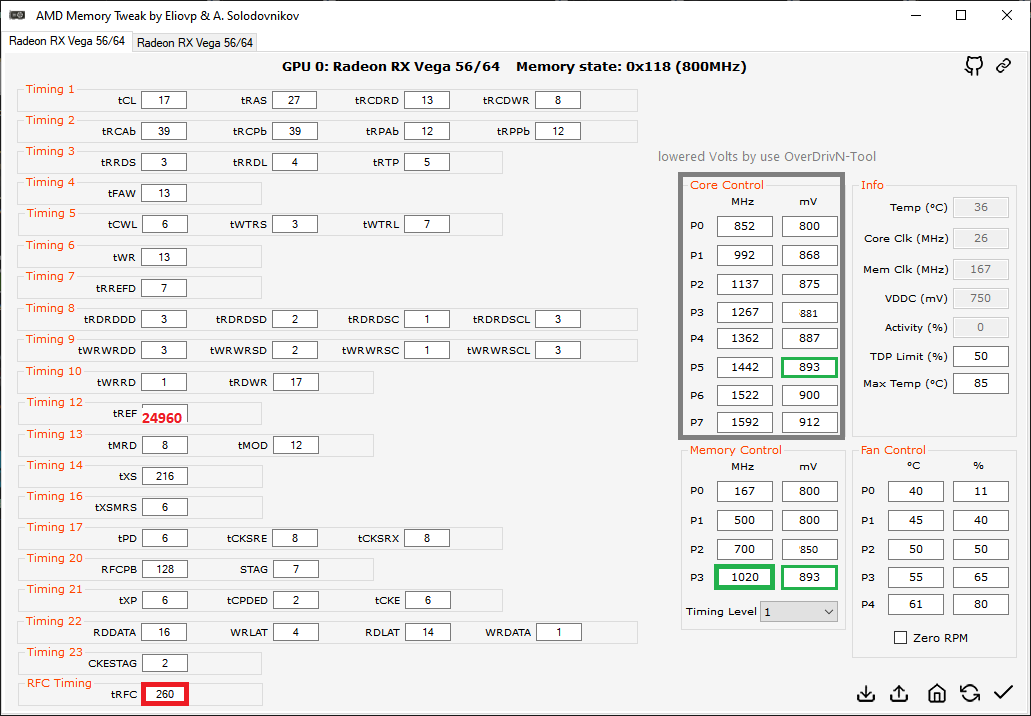Viewport: 1031px width, 716px height.
Task: Click the VDDC (mV) info value
Action: pos(980,298)
